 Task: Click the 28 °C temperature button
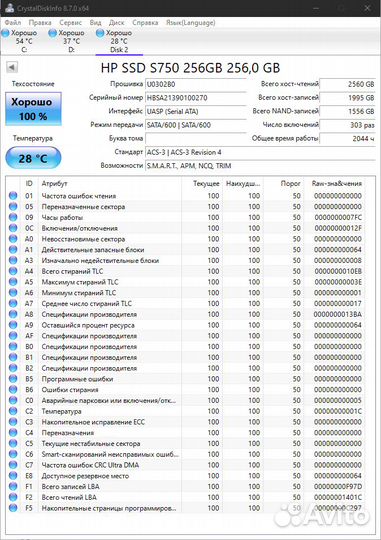coord(33,158)
